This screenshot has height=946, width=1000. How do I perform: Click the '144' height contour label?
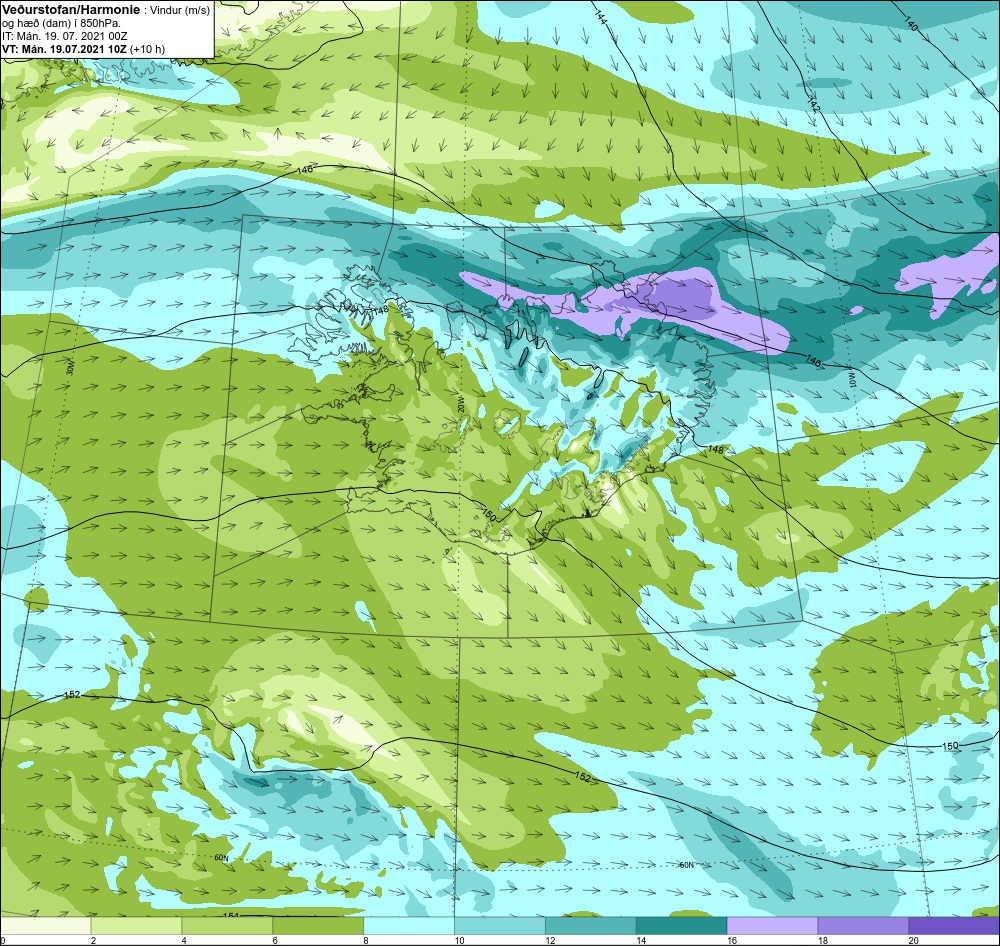pyautogui.click(x=600, y=18)
